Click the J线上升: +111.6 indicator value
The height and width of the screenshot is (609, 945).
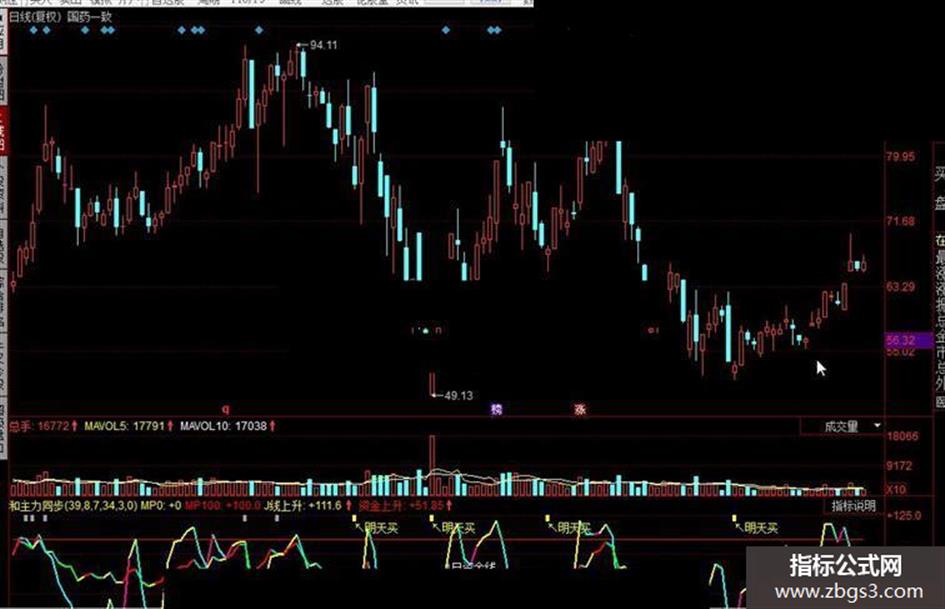pos(307,505)
